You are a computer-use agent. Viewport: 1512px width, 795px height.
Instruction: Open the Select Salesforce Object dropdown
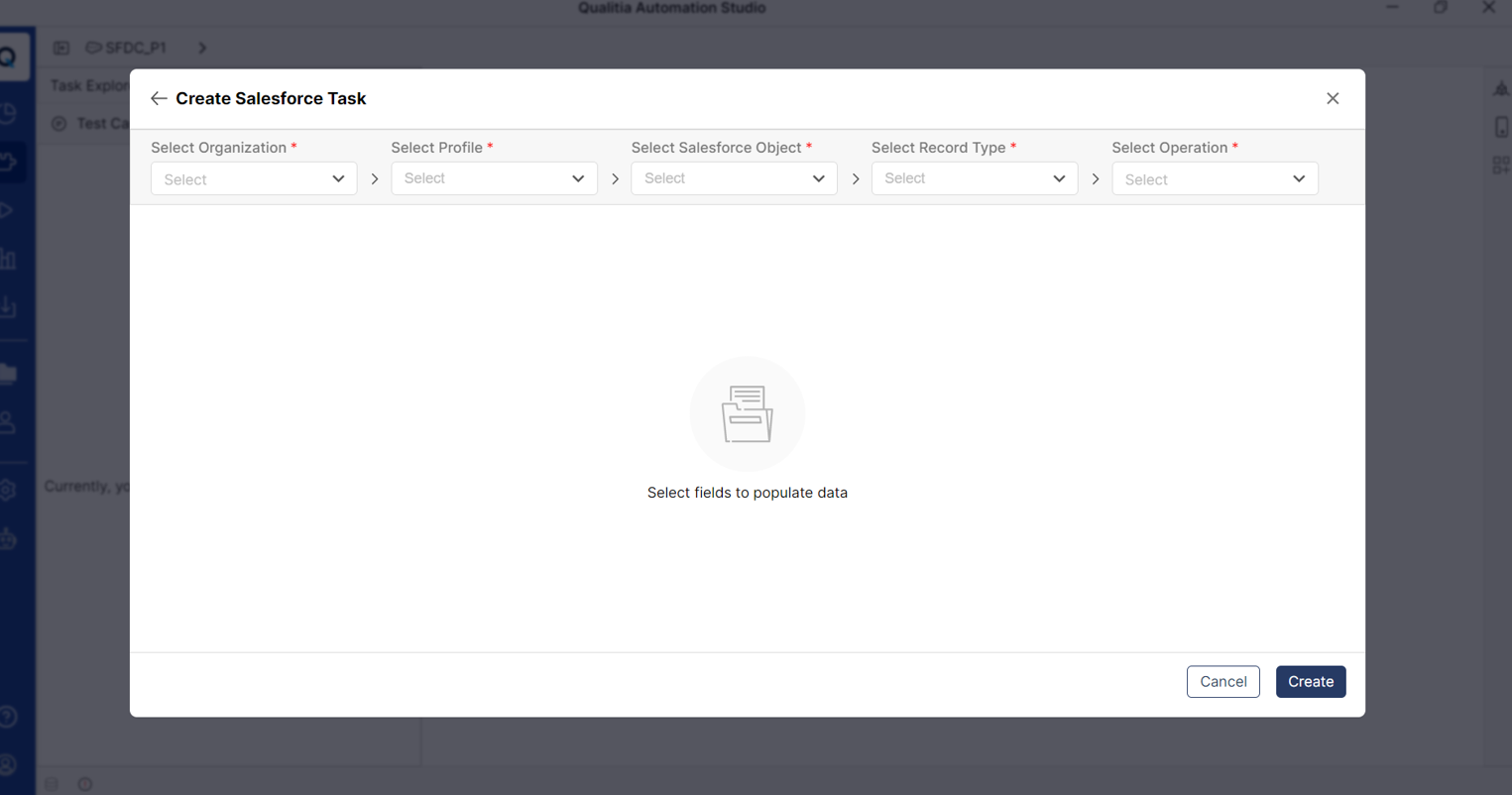coord(734,178)
